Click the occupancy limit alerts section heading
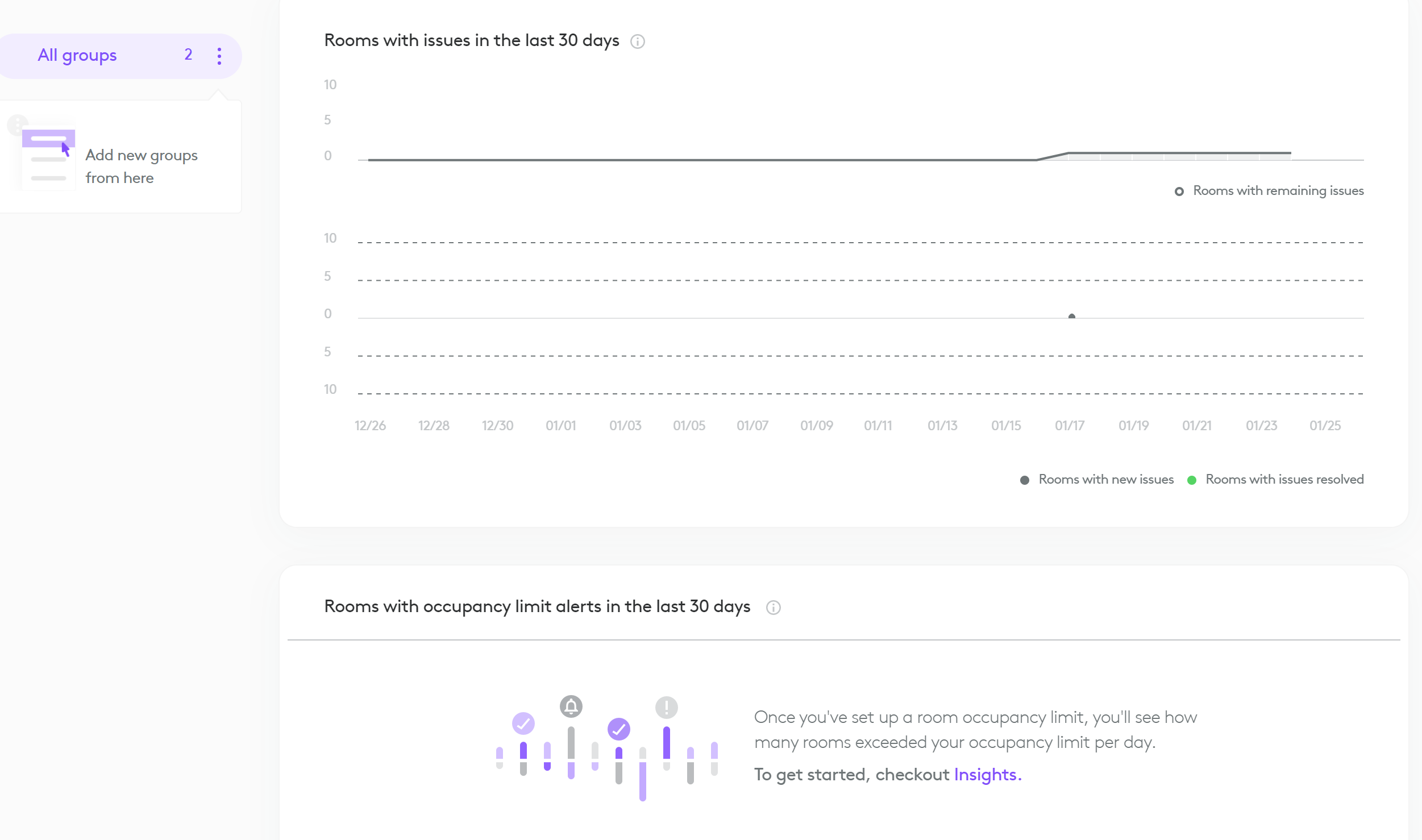The height and width of the screenshot is (840, 1422). 537,606
